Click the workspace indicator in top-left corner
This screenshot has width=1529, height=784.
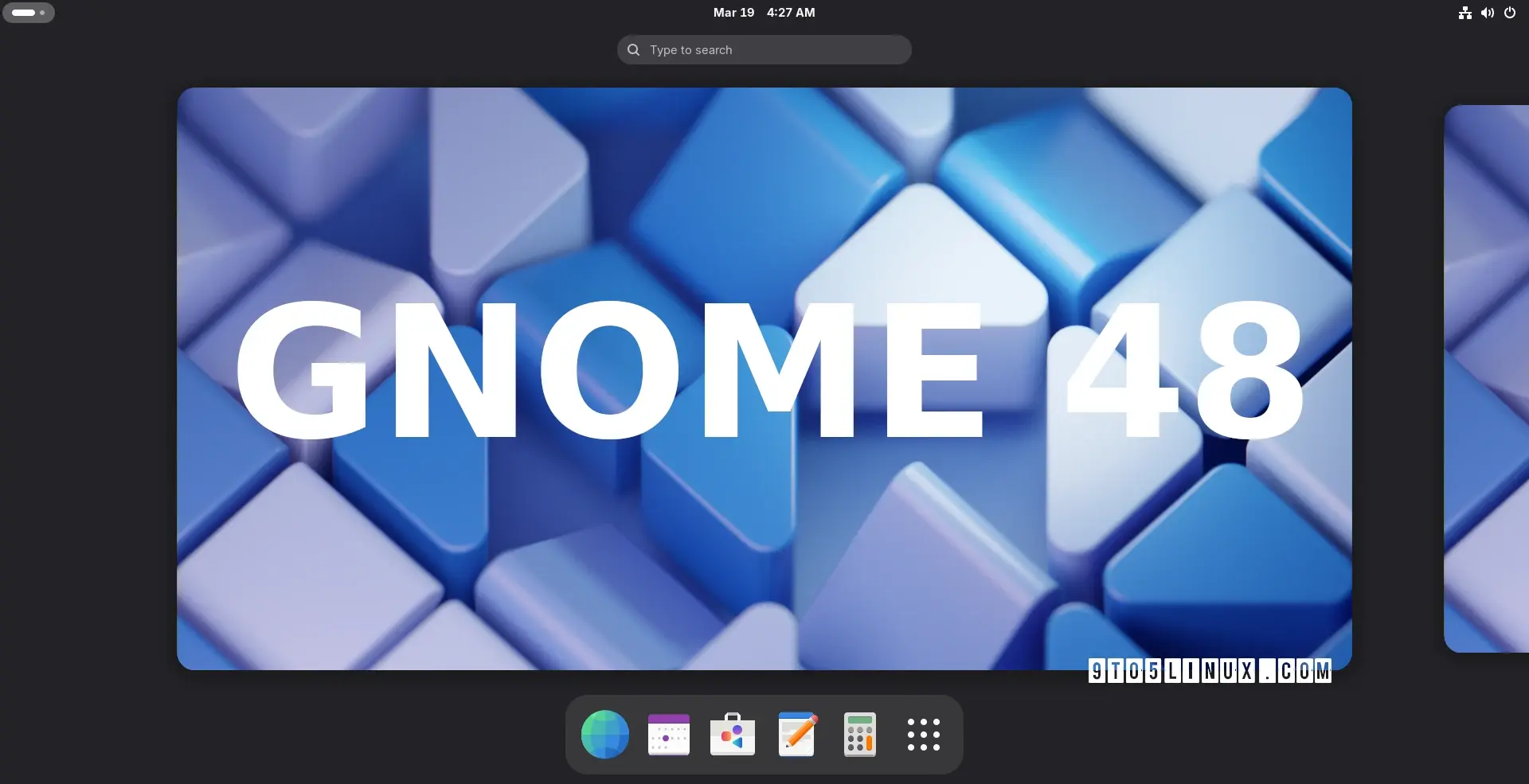[29, 13]
